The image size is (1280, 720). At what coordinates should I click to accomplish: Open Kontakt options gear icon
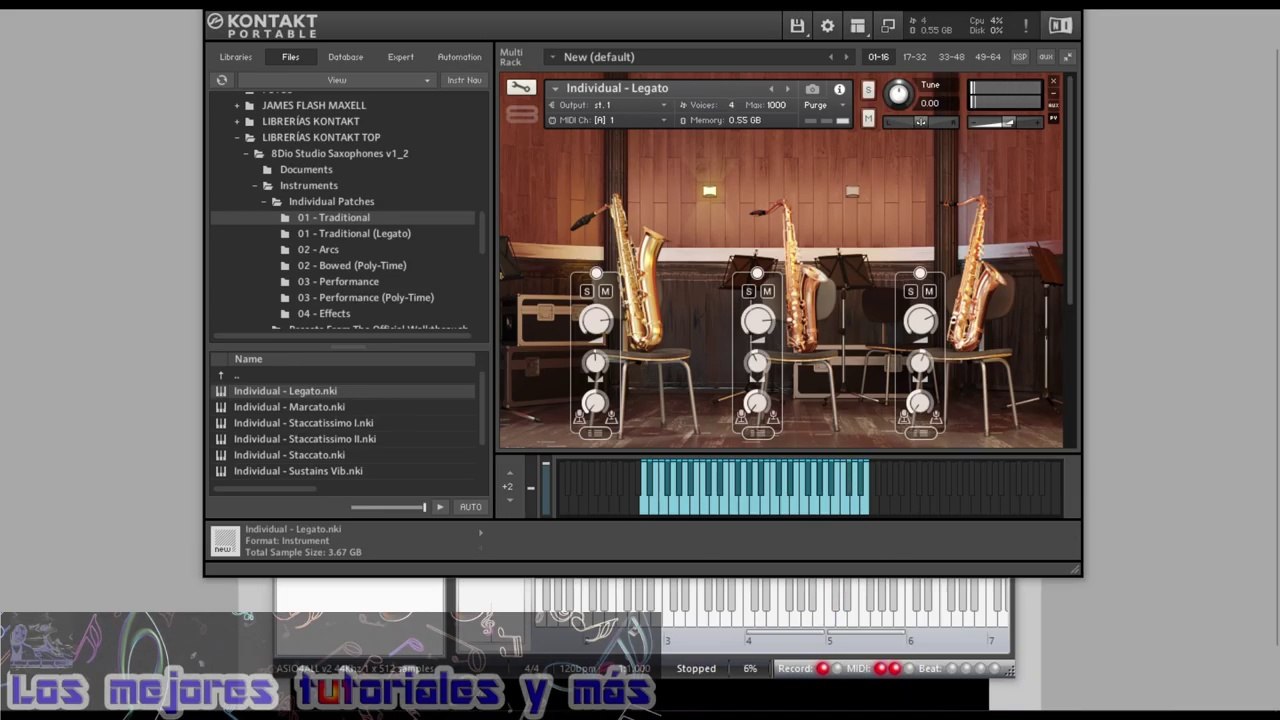[x=827, y=26]
